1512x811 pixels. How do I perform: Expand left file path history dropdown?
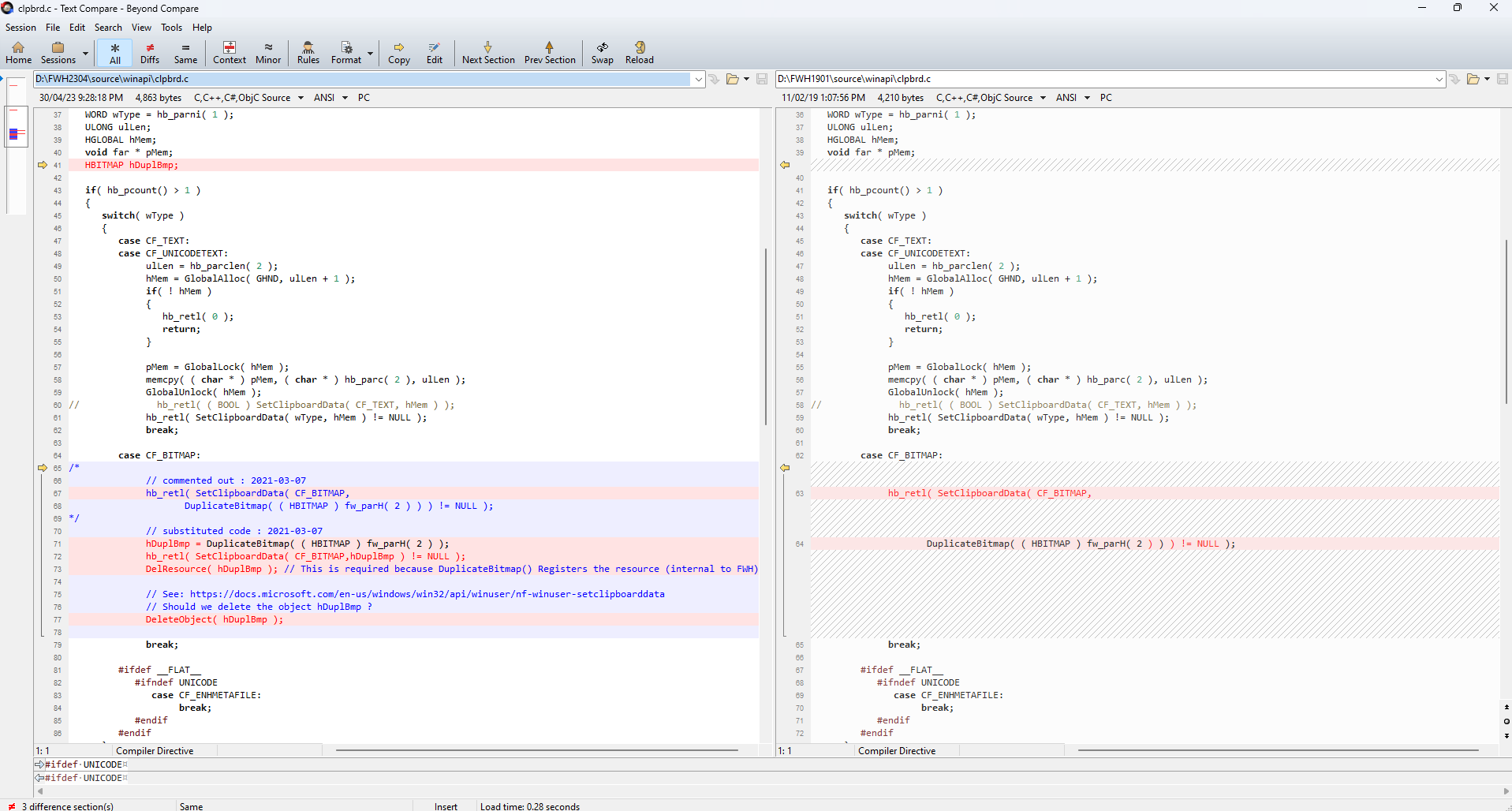698,79
